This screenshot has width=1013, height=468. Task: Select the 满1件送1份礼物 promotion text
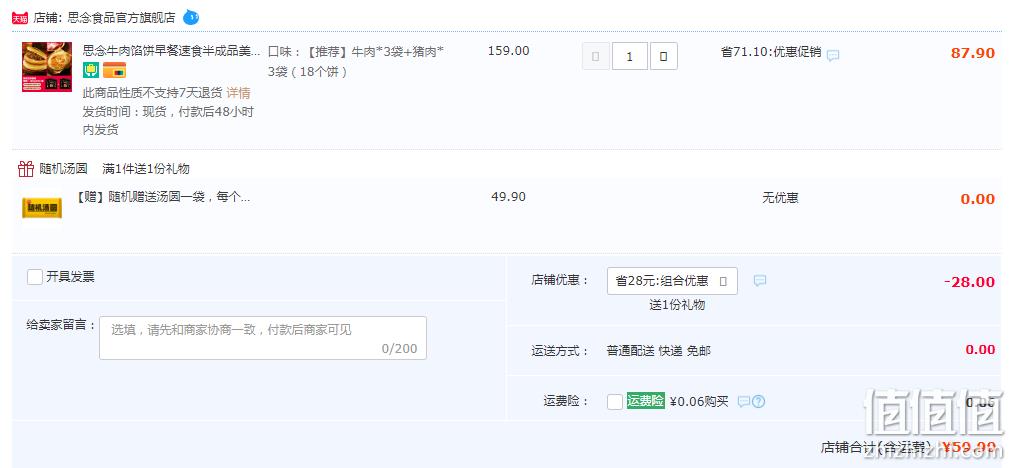click(146, 169)
